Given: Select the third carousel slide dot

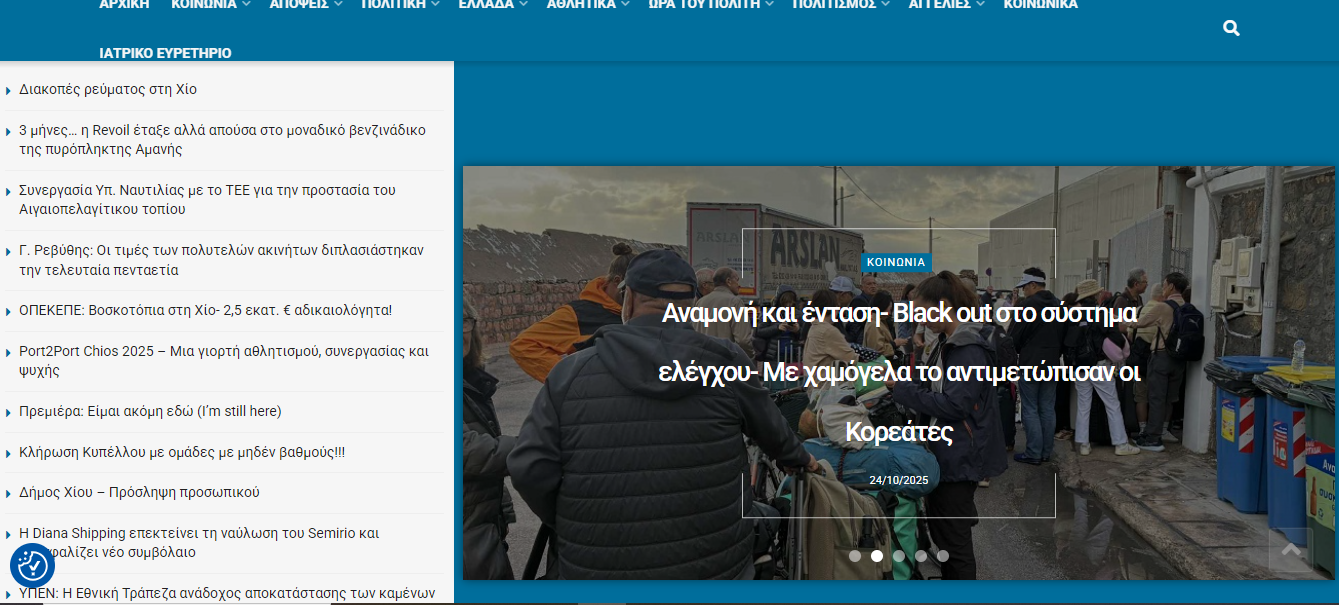Looking at the screenshot, I should click(x=899, y=556).
